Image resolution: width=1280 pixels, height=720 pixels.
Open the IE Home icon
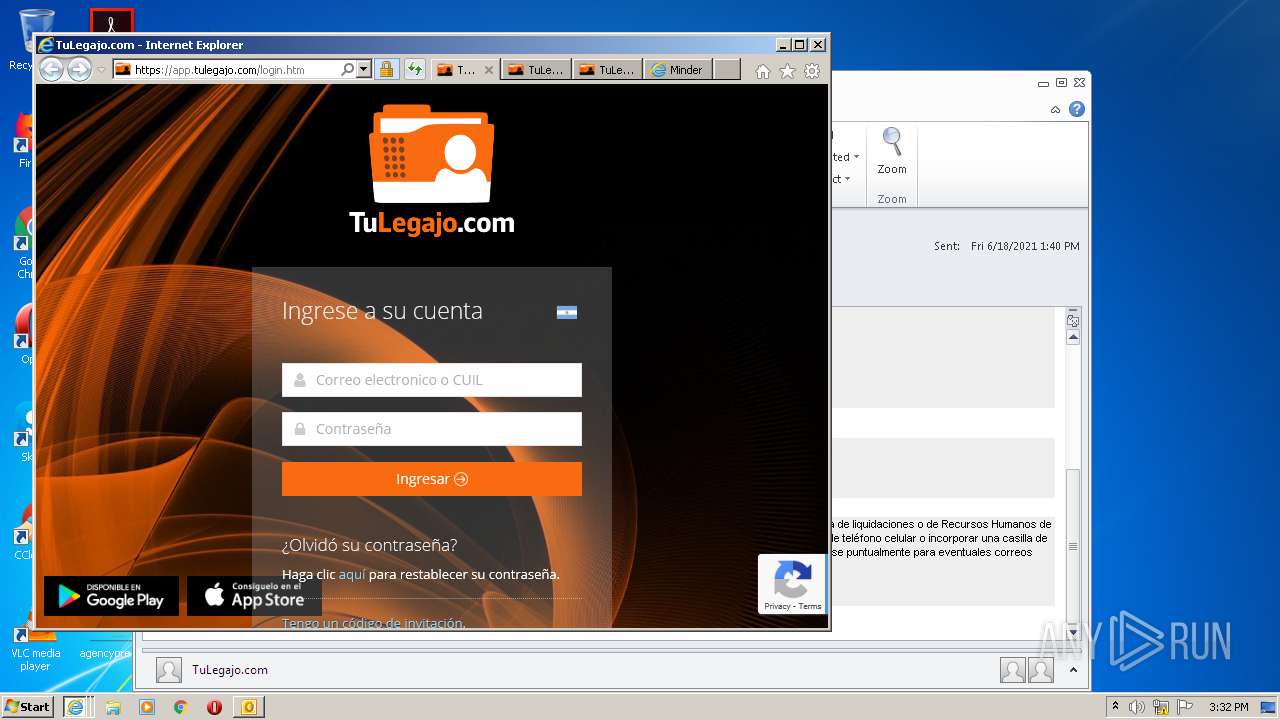(x=763, y=71)
